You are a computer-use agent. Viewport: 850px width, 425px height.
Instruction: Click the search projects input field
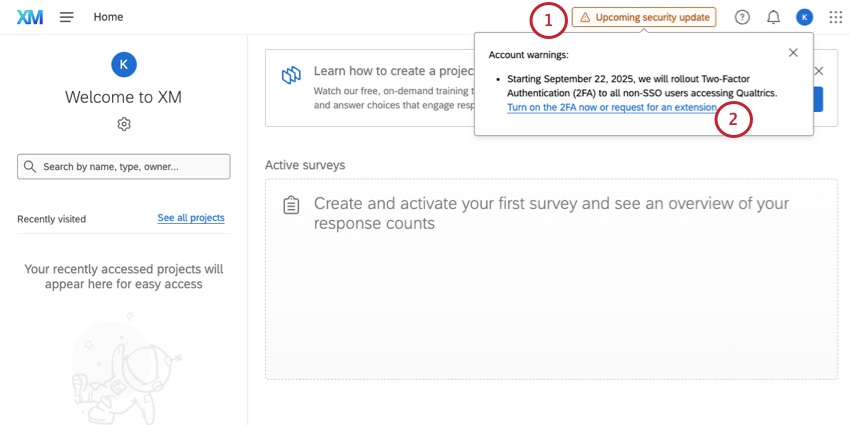(124, 166)
